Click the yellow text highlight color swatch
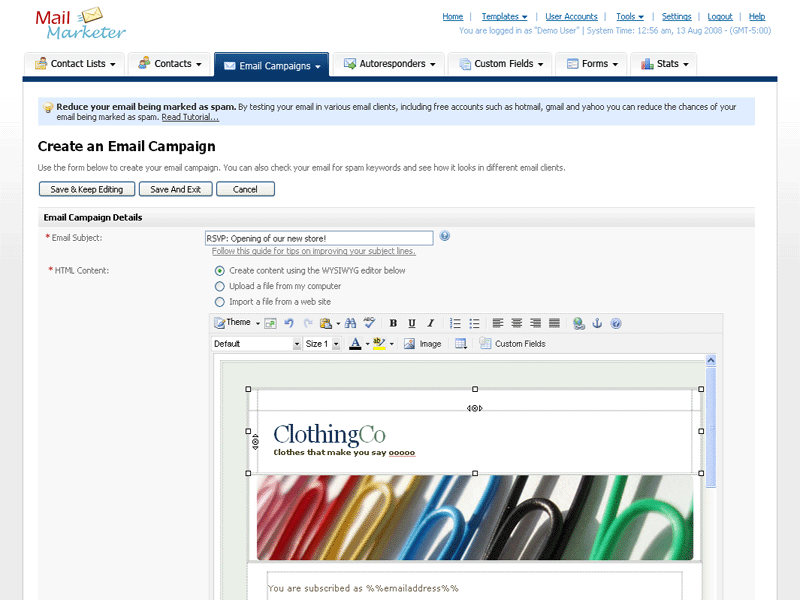The height and width of the screenshot is (600, 800). (379, 344)
